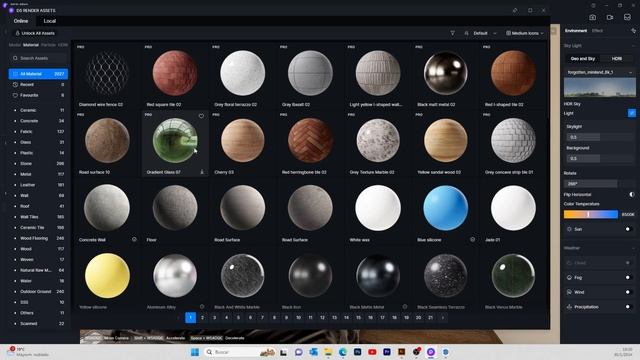Viewport: 640px width, 360px height.
Task: Select the Ceramic category
Action: 38,110
